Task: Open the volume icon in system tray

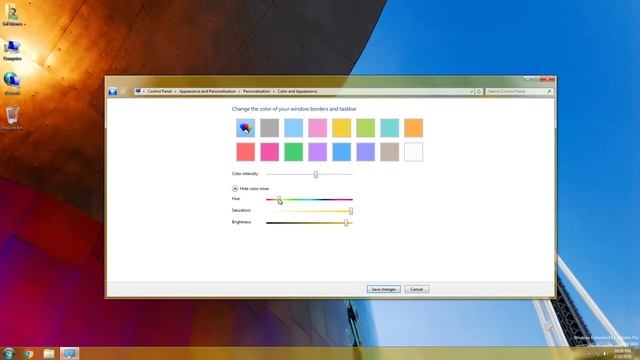Action: point(605,354)
